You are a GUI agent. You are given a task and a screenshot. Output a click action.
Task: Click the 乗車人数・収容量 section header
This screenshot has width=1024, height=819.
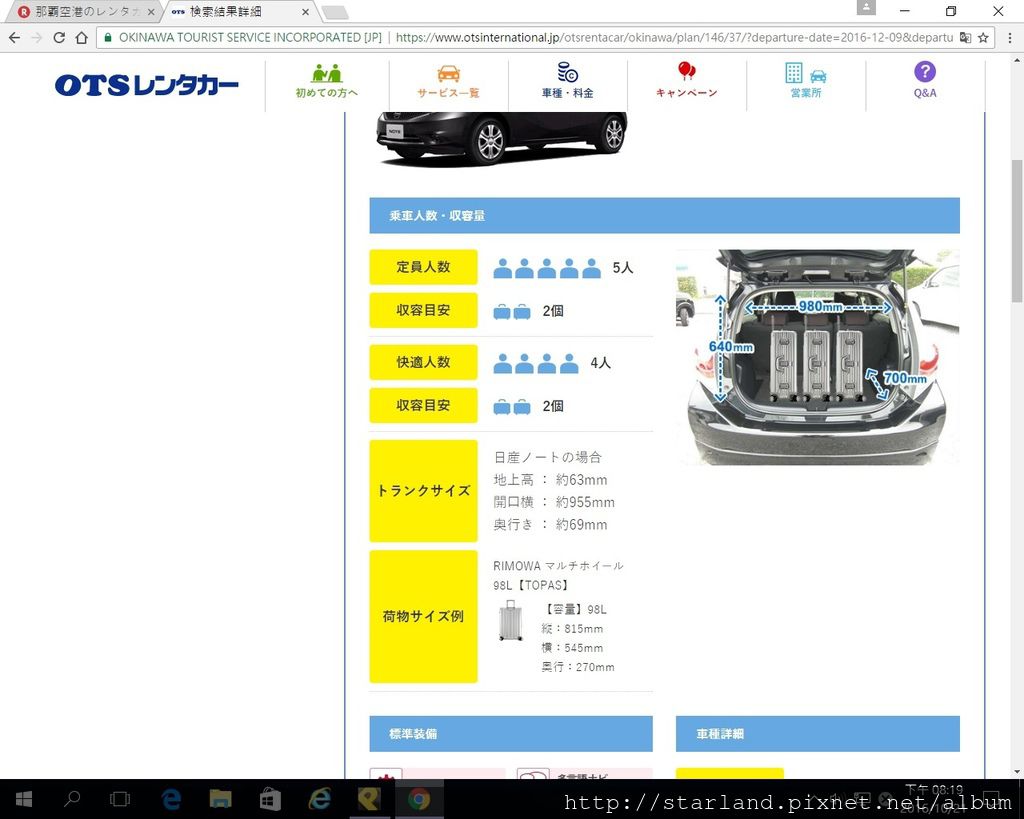(x=664, y=216)
